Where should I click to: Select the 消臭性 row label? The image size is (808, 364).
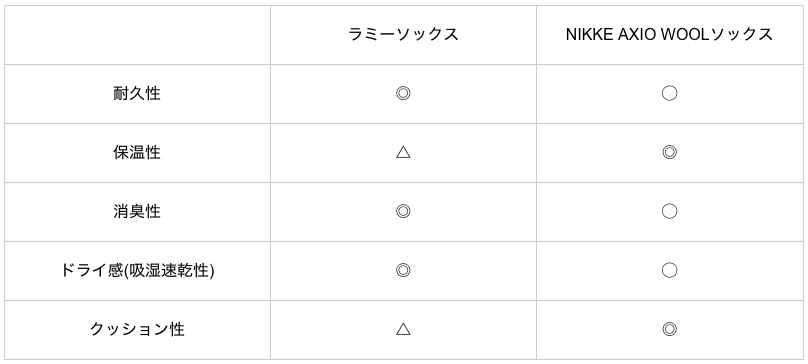(137, 211)
